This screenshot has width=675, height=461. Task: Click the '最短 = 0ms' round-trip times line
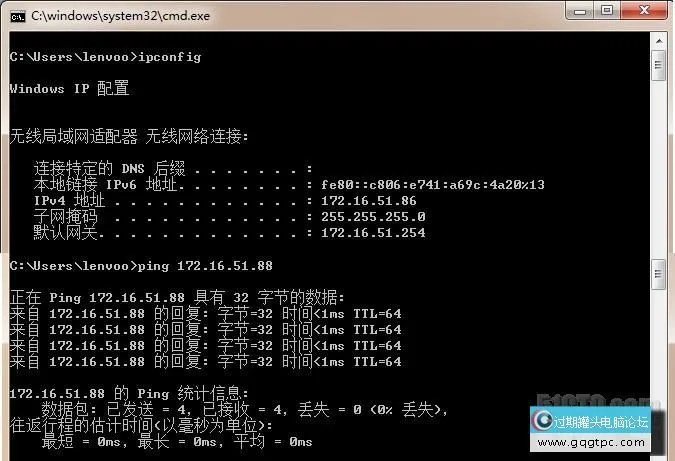(177, 441)
